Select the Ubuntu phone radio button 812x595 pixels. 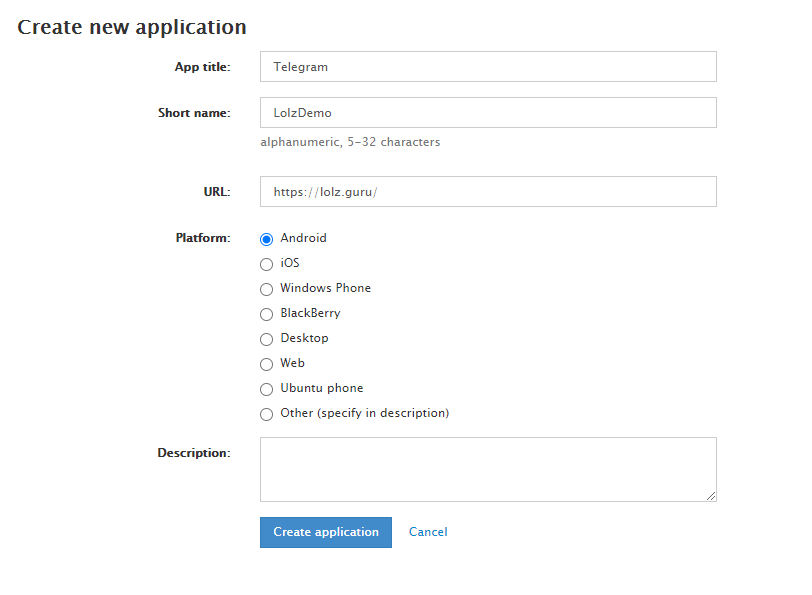(266, 389)
